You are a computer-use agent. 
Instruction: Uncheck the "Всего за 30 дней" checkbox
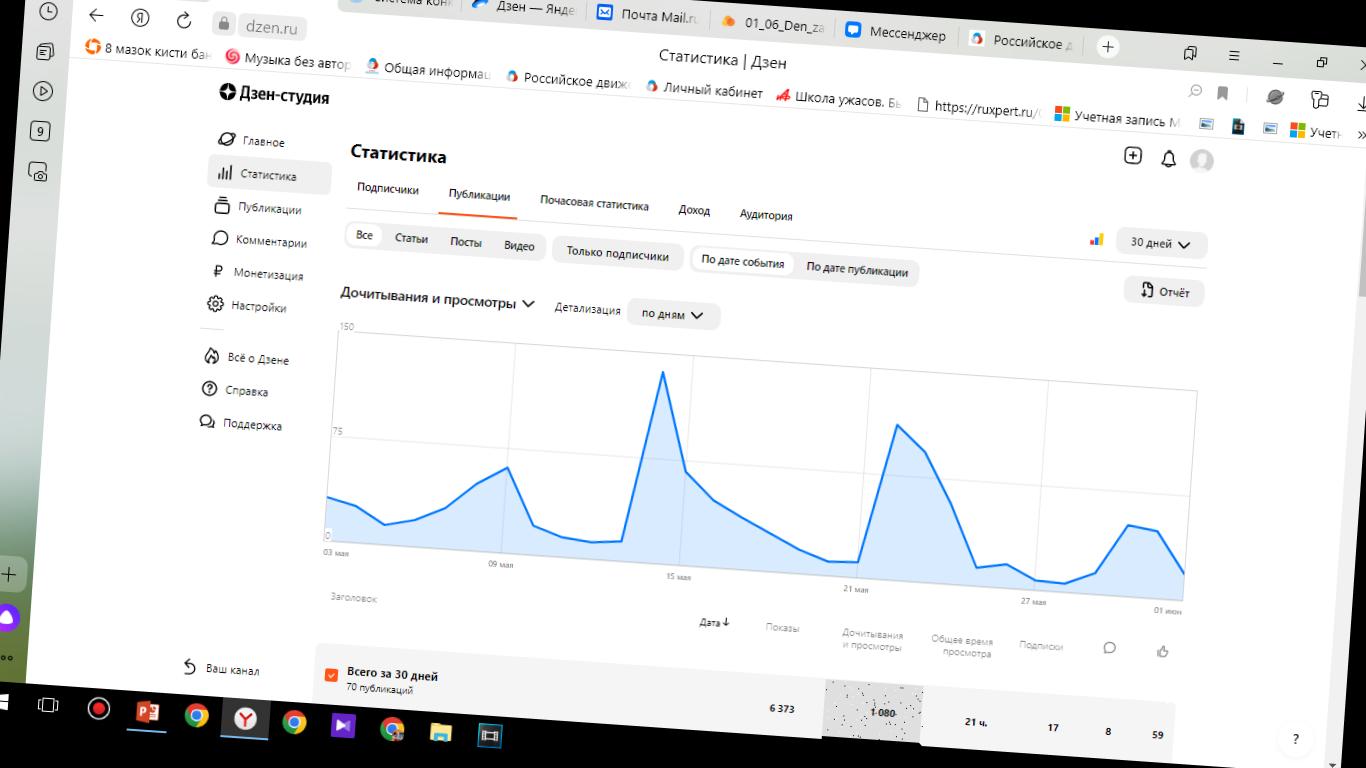(332, 675)
